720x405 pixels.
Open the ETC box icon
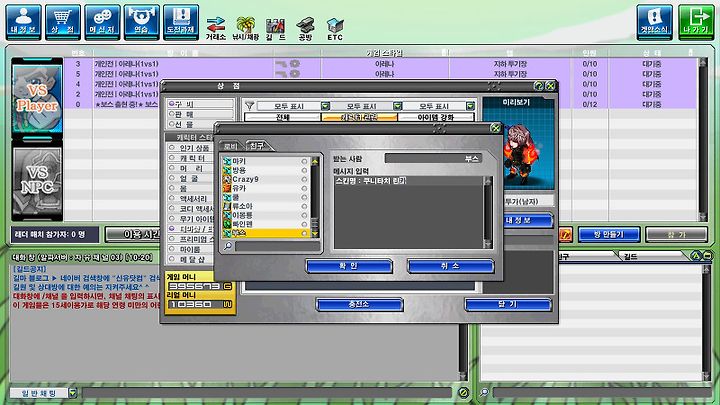tap(335, 28)
